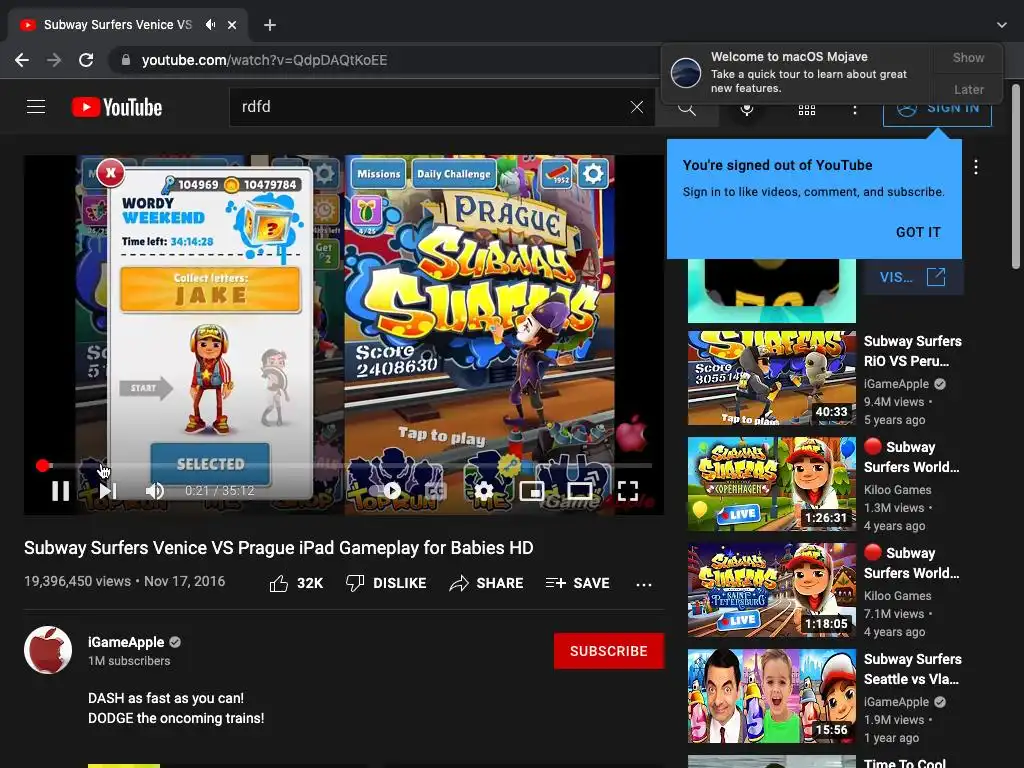
Task: Toggle the autoplay switch in player
Action: pyautogui.click(x=386, y=490)
